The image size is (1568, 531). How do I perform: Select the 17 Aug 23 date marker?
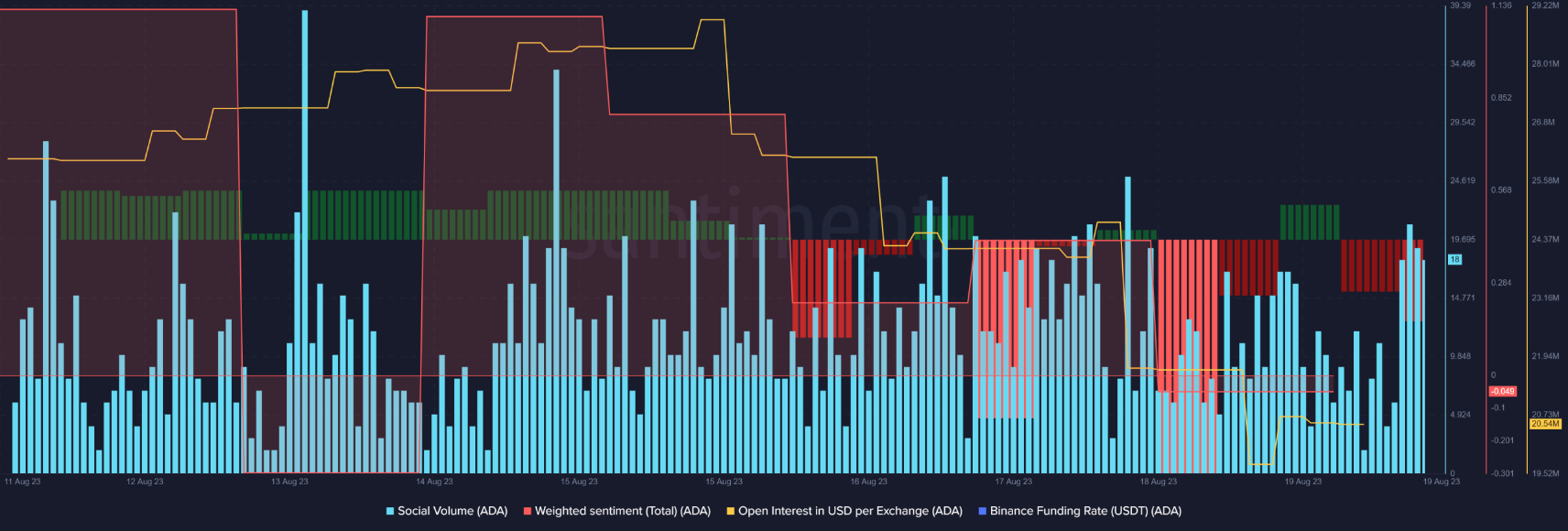[x=1013, y=482]
